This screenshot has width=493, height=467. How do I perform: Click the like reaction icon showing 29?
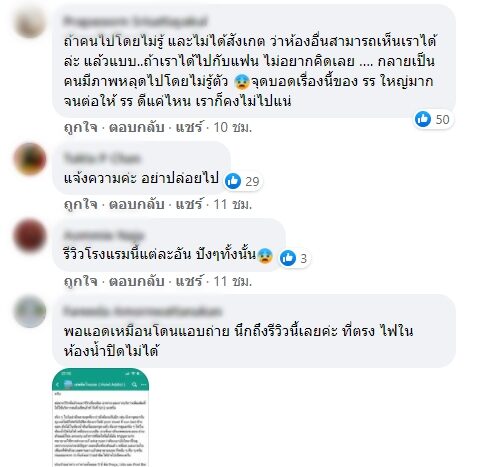tap(233, 181)
